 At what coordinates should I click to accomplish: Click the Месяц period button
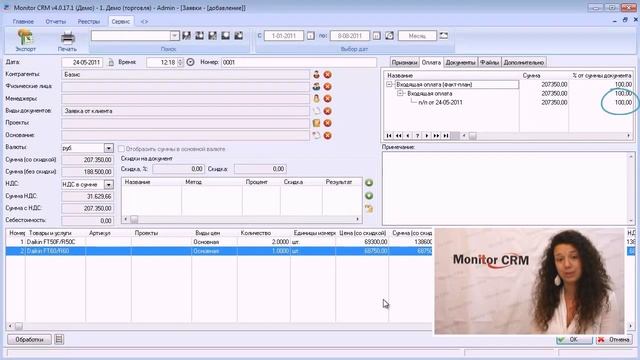point(417,36)
